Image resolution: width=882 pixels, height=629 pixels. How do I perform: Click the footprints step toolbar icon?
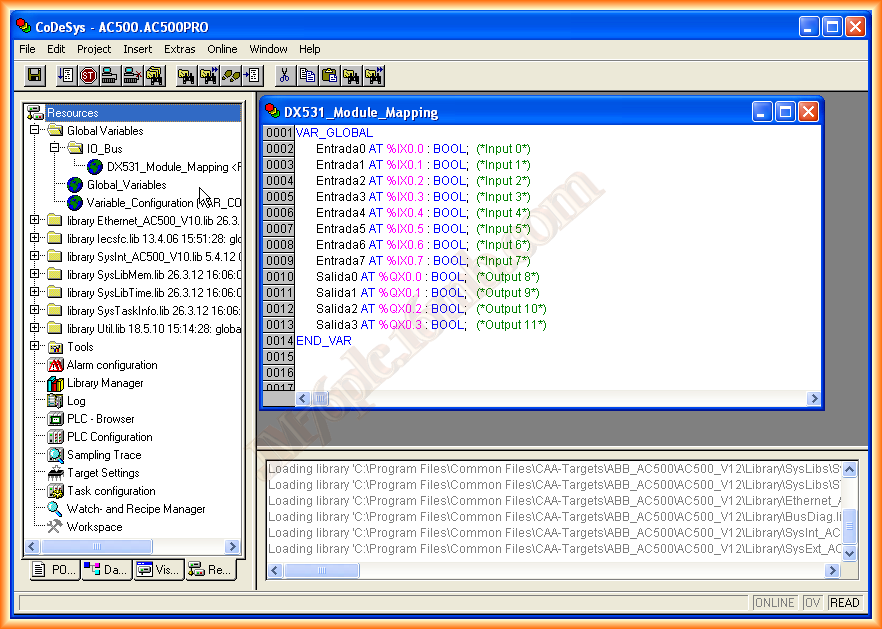coord(230,75)
